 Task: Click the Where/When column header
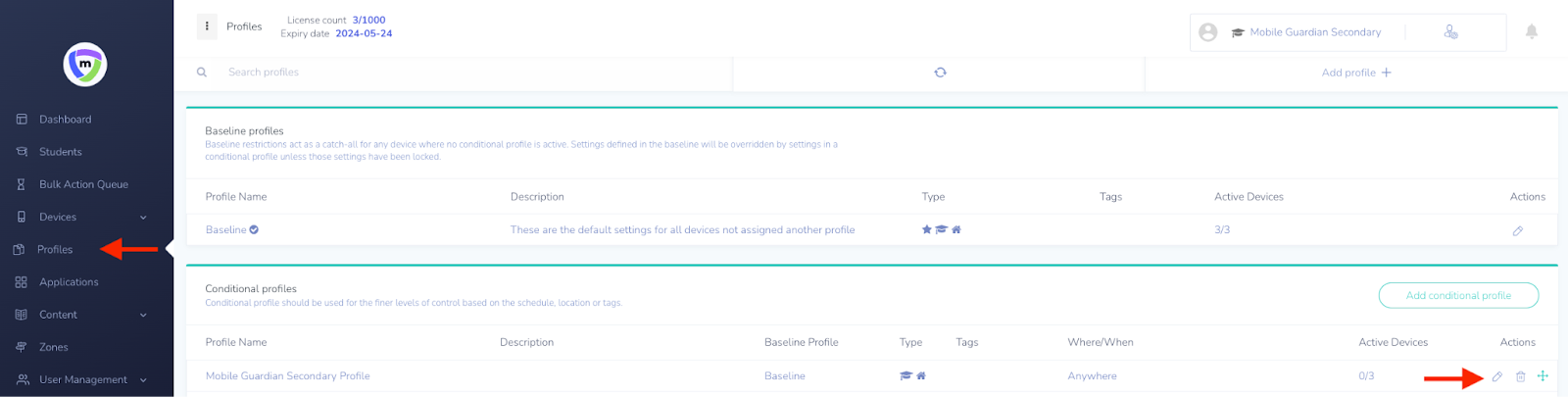[x=1101, y=342]
